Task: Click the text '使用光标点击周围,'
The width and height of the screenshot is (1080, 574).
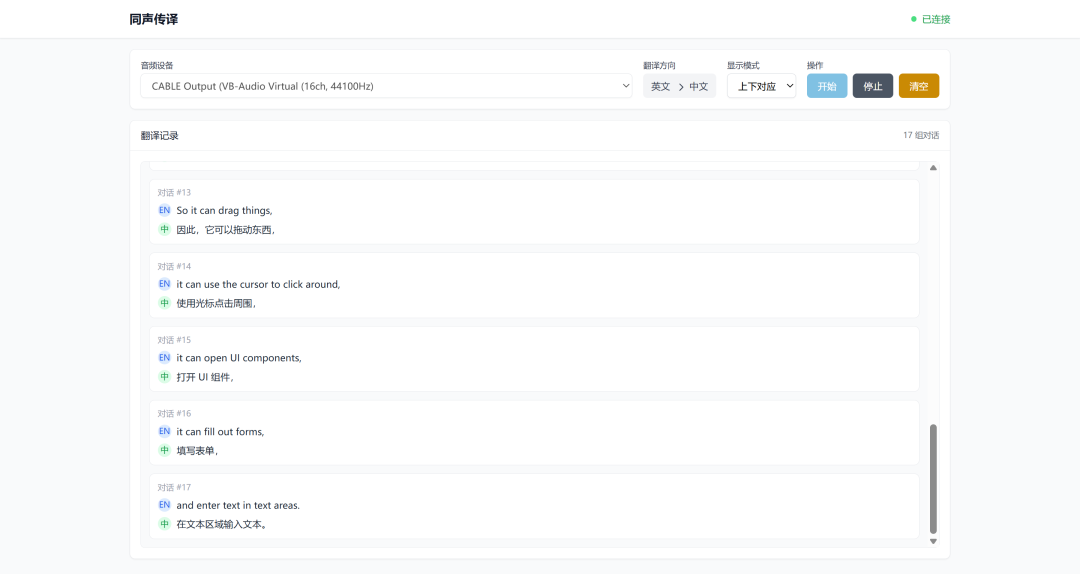Action: (216, 303)
